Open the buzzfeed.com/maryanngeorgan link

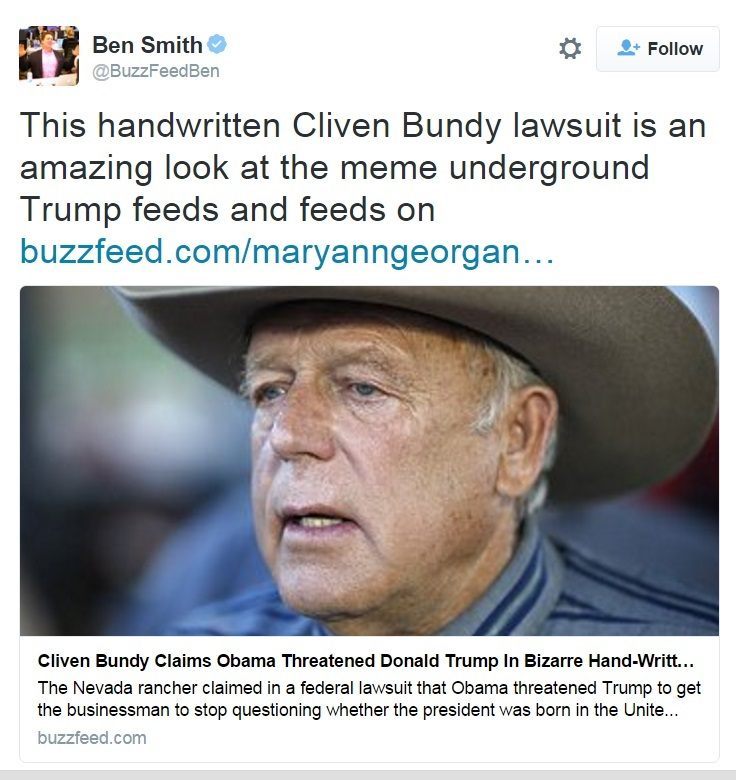[286, 252]
